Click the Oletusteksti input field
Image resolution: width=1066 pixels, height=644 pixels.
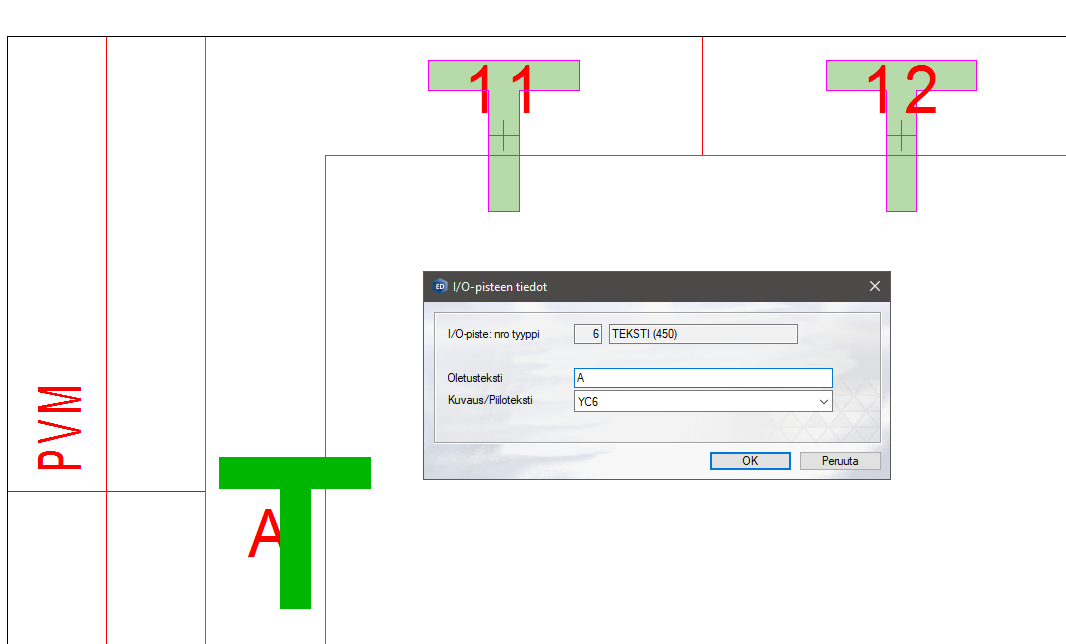click(x=703, y=378)
